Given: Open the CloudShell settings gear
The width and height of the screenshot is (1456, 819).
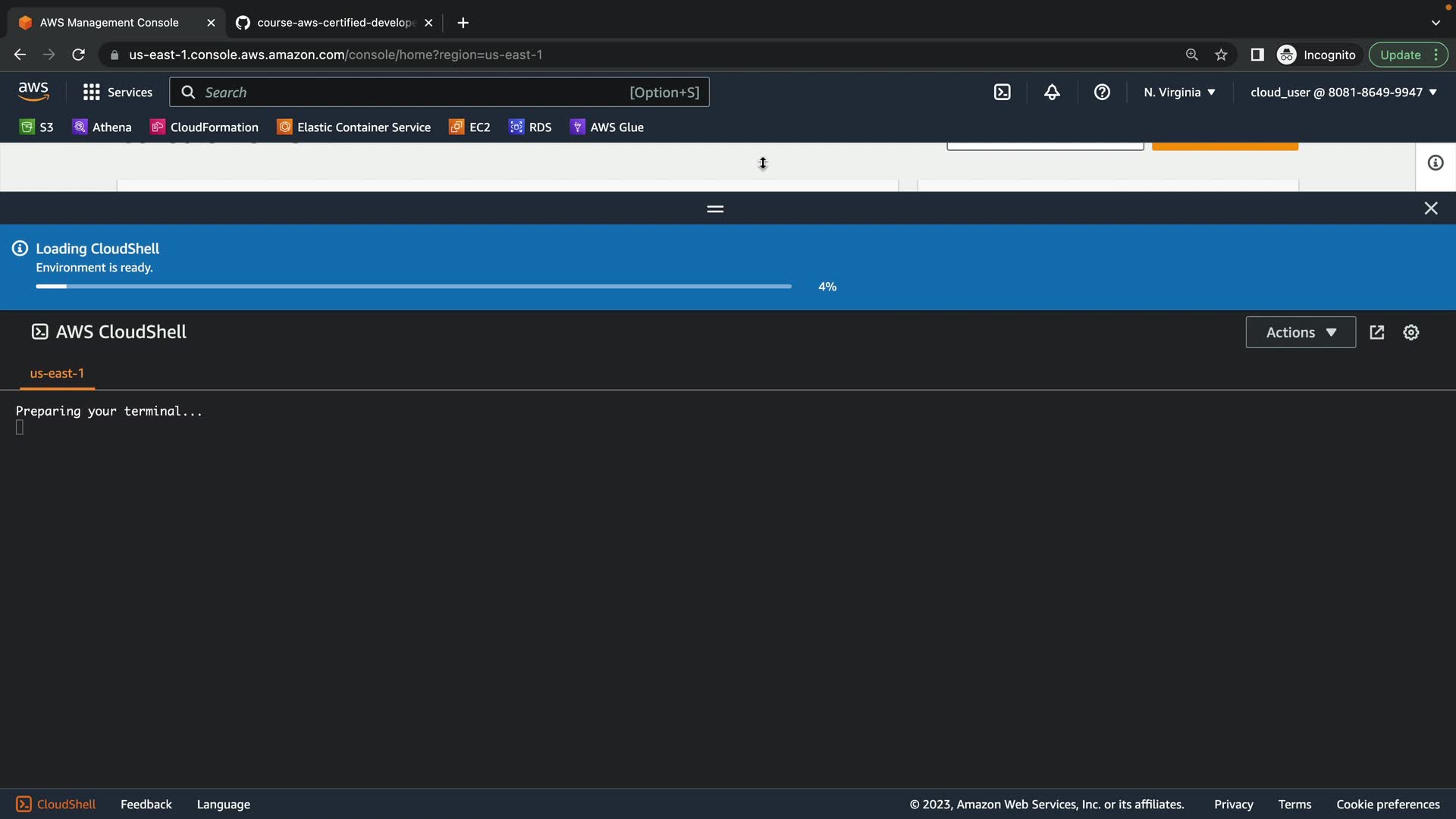Looking at the screenshot, I should [x=1410, y=332].
